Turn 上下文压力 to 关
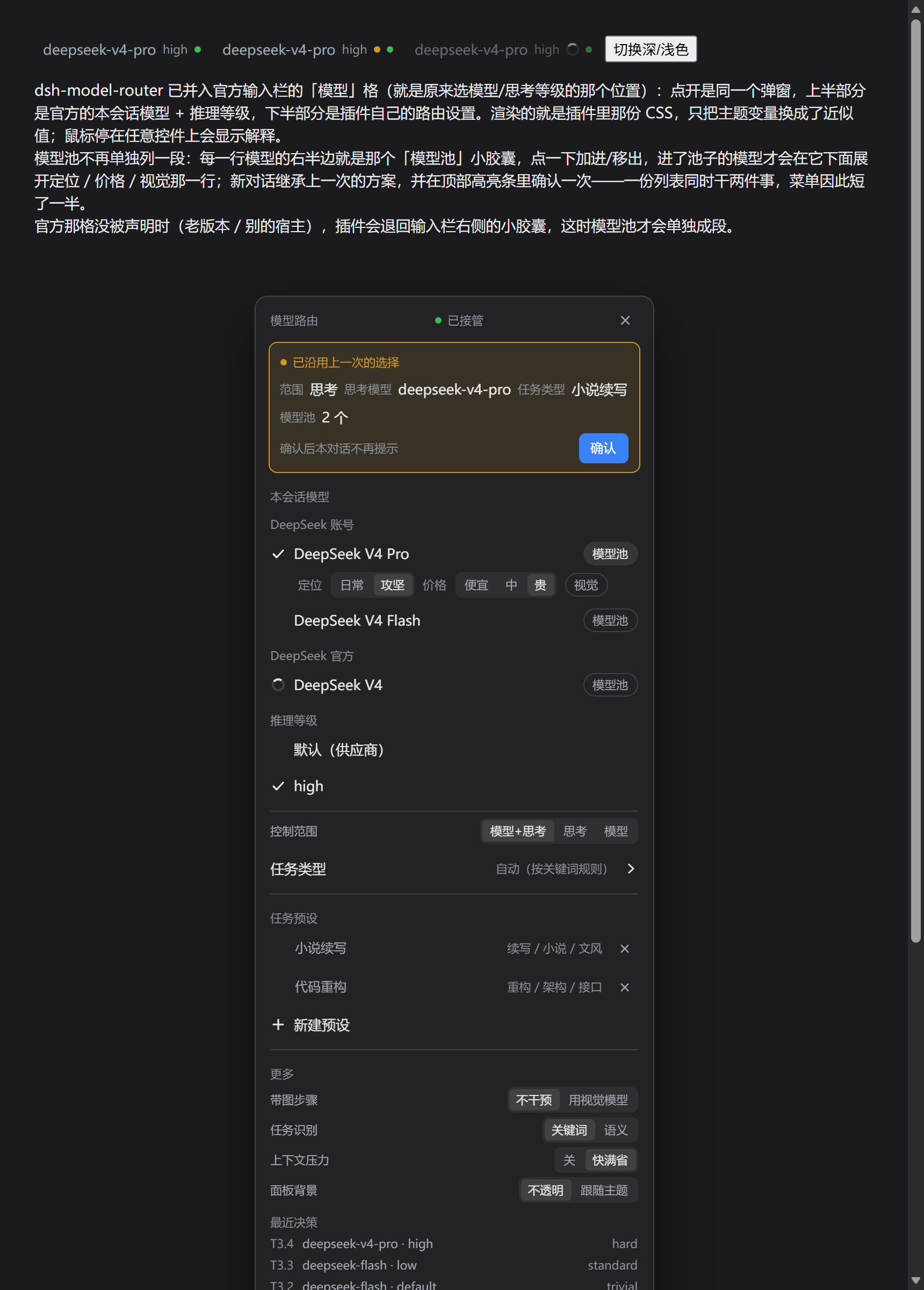Image resolution: width=924 pixels, height=1290 pixels. pyautogui.click(x=569, y=1160)
